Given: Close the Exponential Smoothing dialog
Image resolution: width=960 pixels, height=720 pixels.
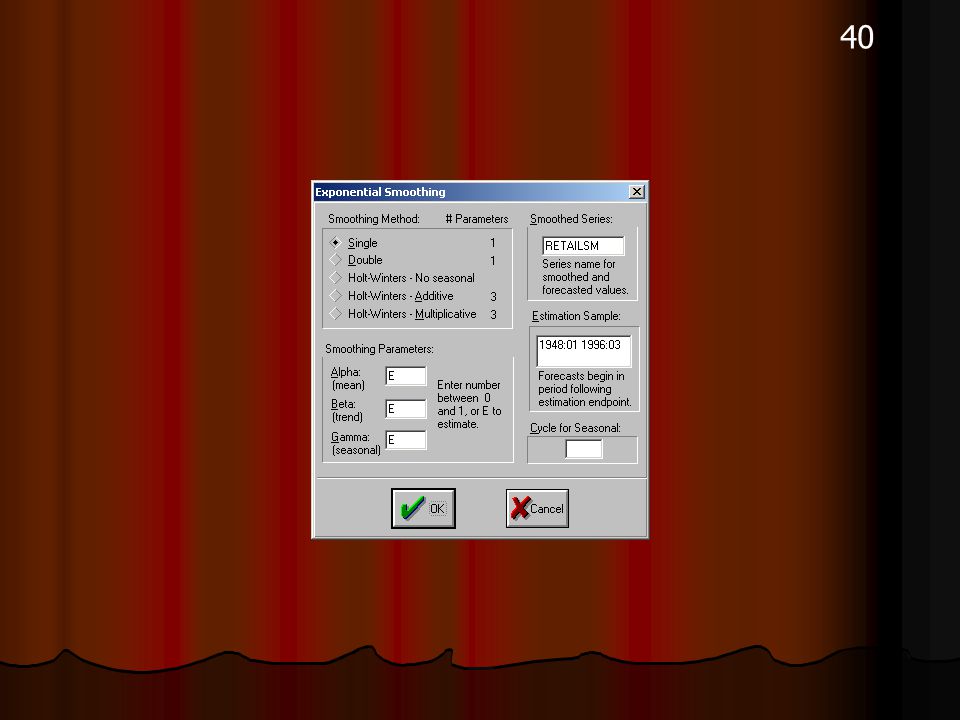Looking at the screenshot, I should point(637,192).
